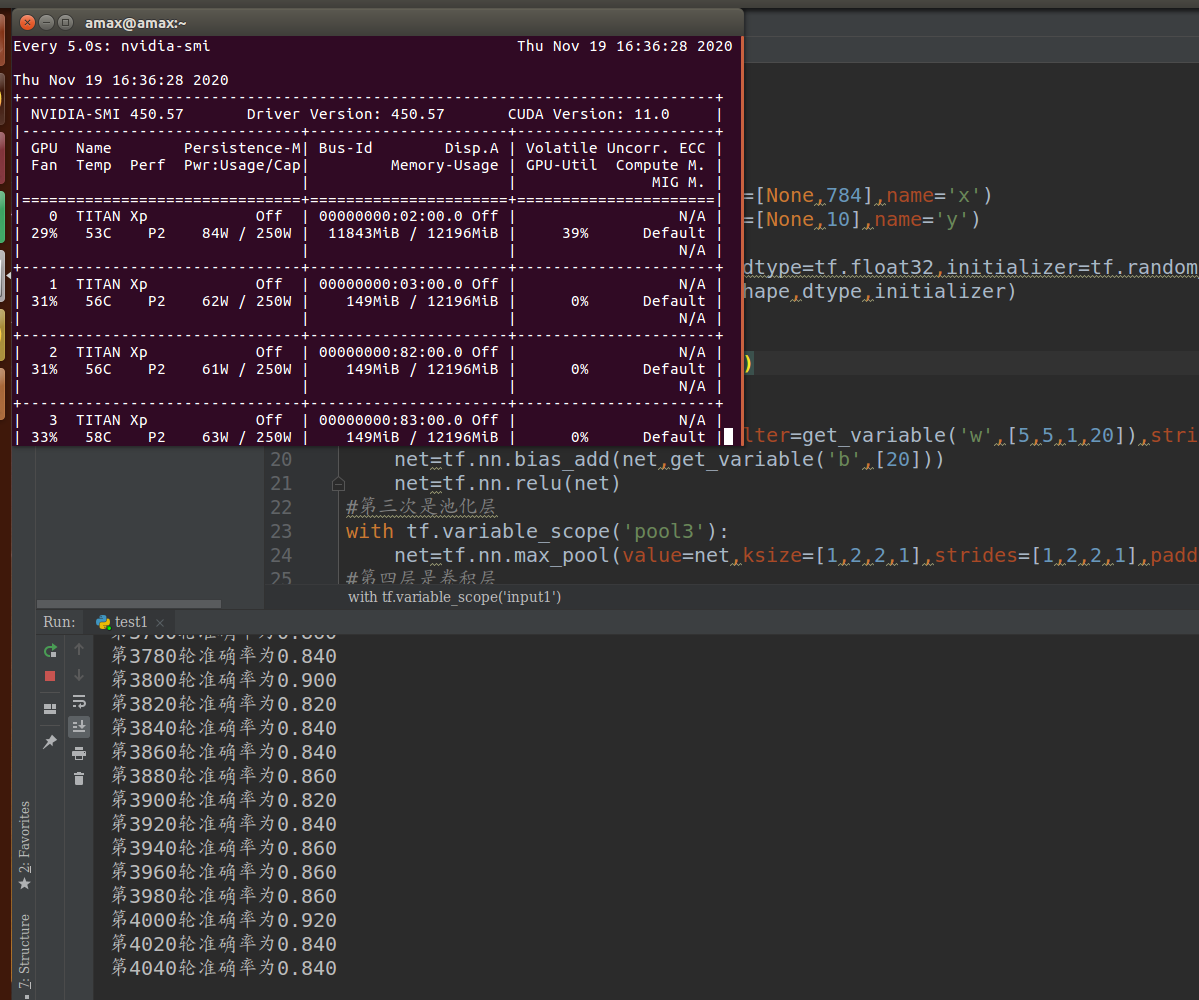The width and height of the screenshot is (1199, 1000).
Task: Click the star icon beside Favorites
Action: tap(24, 884)
